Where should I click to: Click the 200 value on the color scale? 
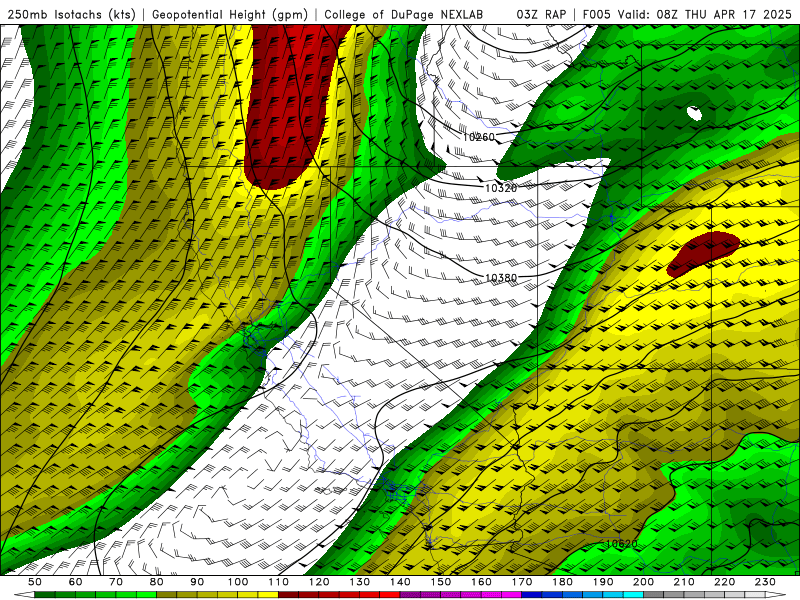[x=643, y=582]
